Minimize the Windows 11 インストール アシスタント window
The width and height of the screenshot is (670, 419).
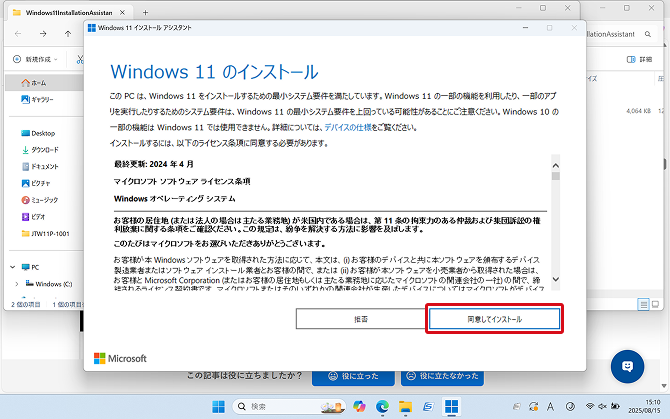click(x=525, y=28)
